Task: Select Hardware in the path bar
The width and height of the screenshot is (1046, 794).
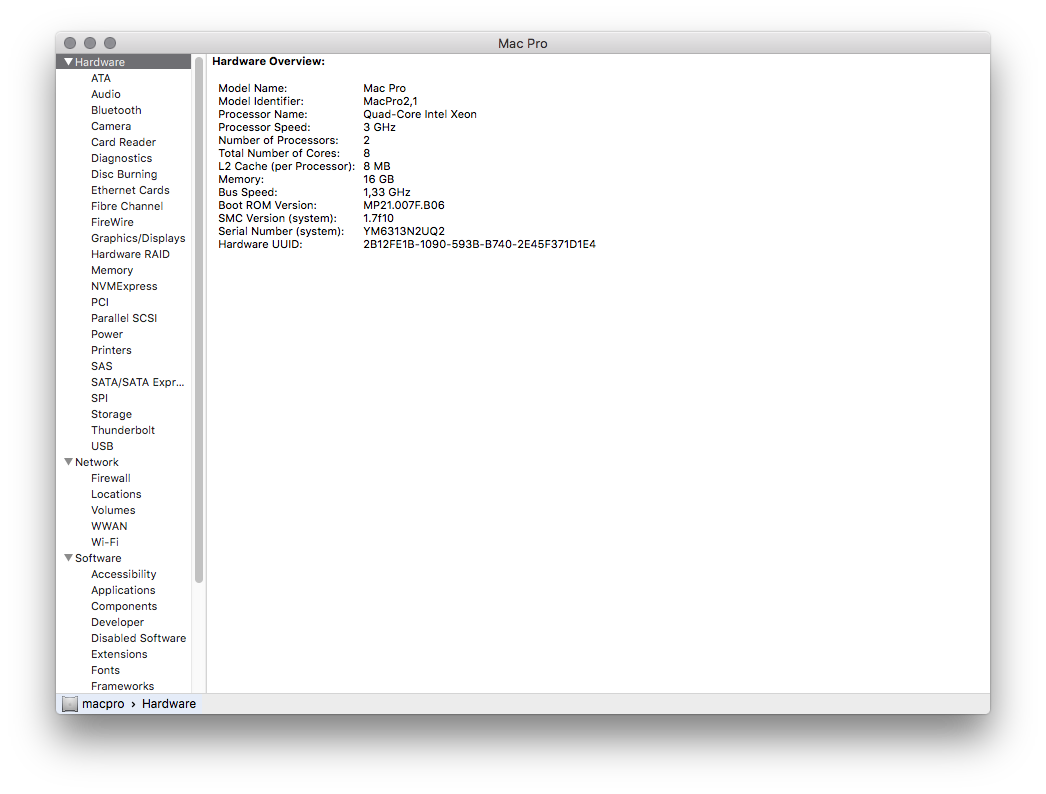Action: coord(169,704)
